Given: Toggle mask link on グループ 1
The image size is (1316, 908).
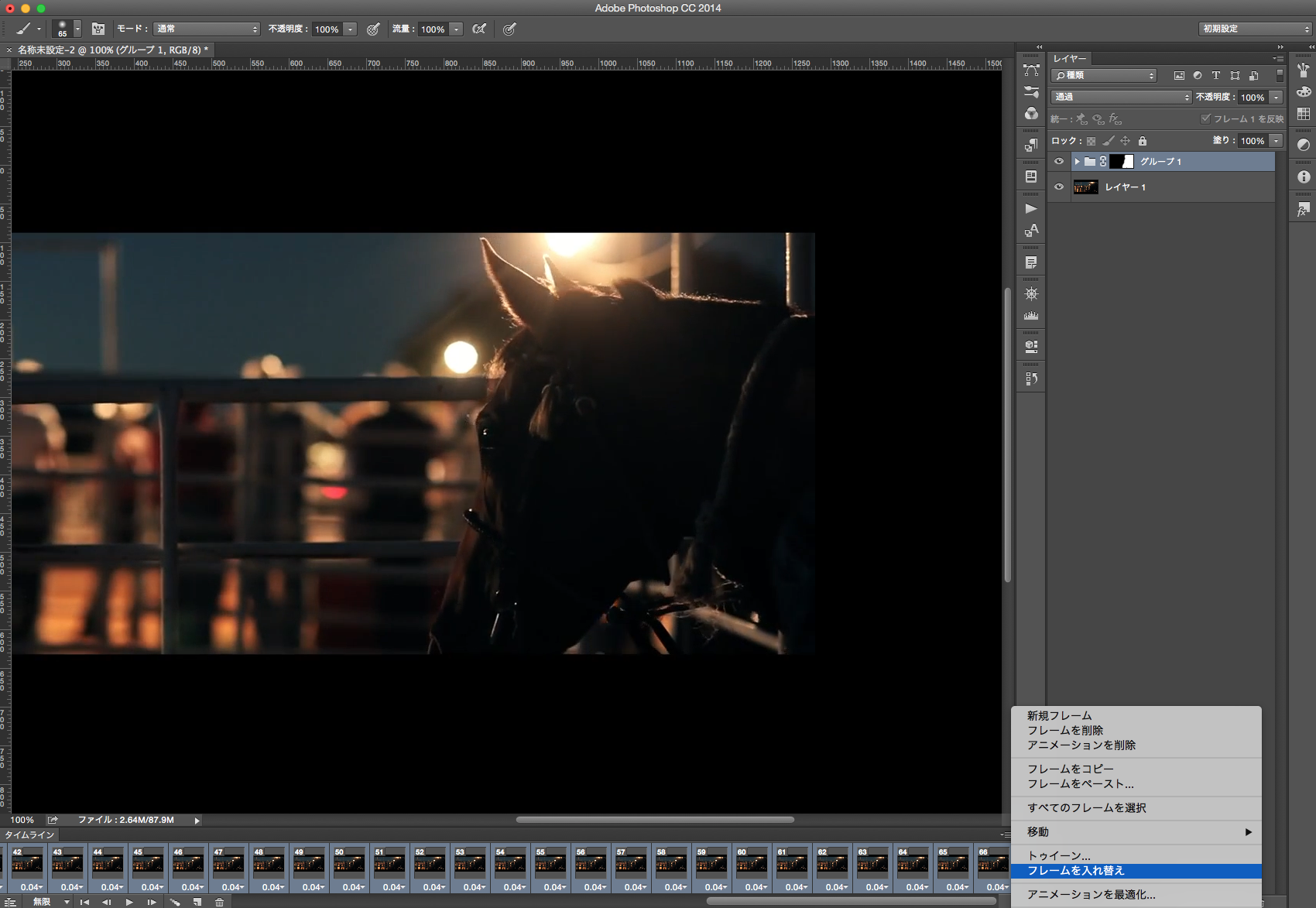Looking at the screenshot, I should [1103, 161].
